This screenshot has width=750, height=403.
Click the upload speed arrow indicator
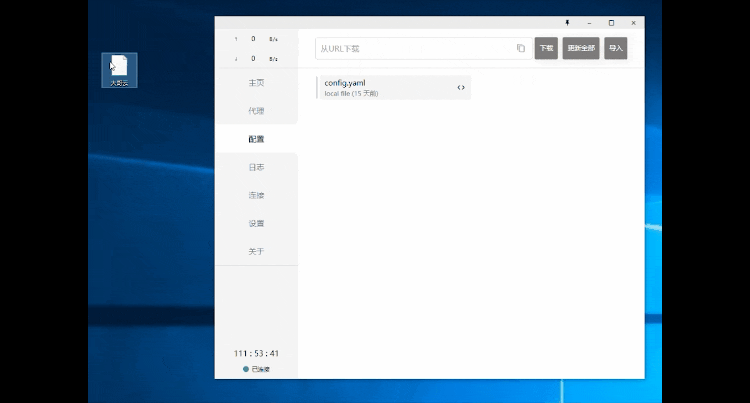[236, 39]
